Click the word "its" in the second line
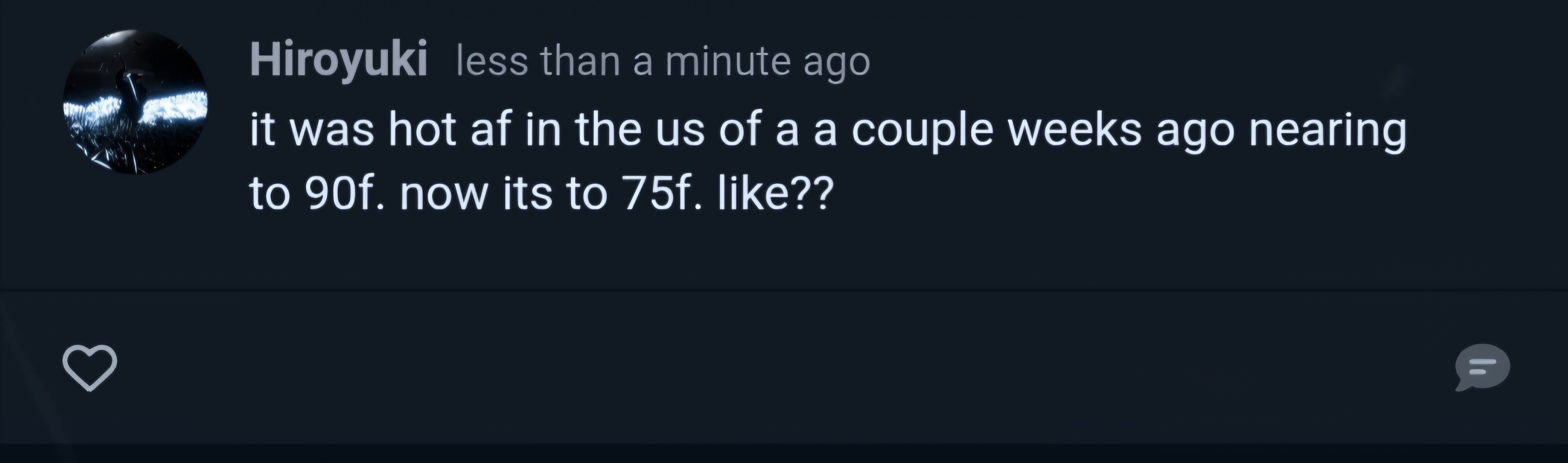This screenshot has width=1568, height=463. [527, 194]
